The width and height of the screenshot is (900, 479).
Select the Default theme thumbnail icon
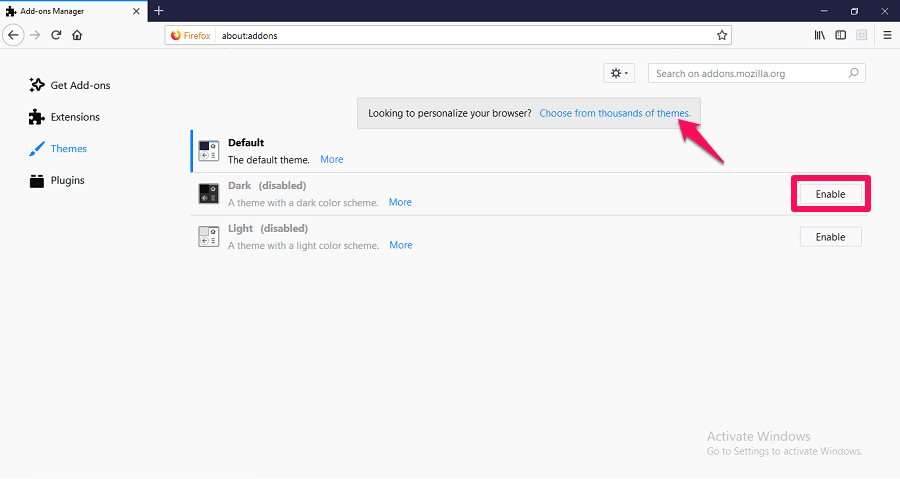pos(208,151)
